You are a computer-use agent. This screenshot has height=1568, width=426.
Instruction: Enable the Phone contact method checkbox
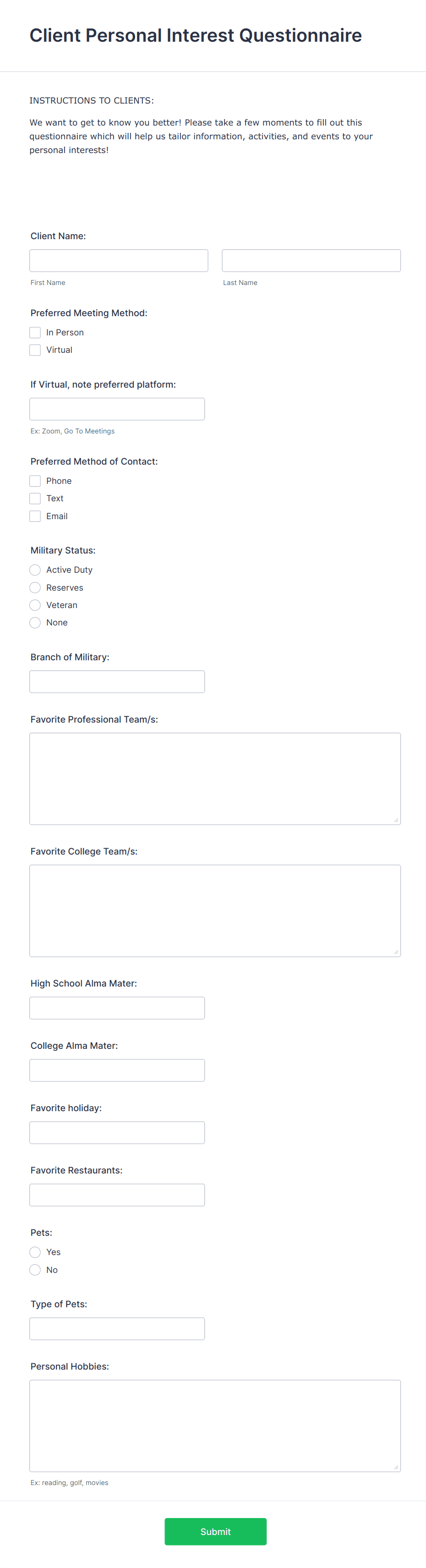click(35, 481)
